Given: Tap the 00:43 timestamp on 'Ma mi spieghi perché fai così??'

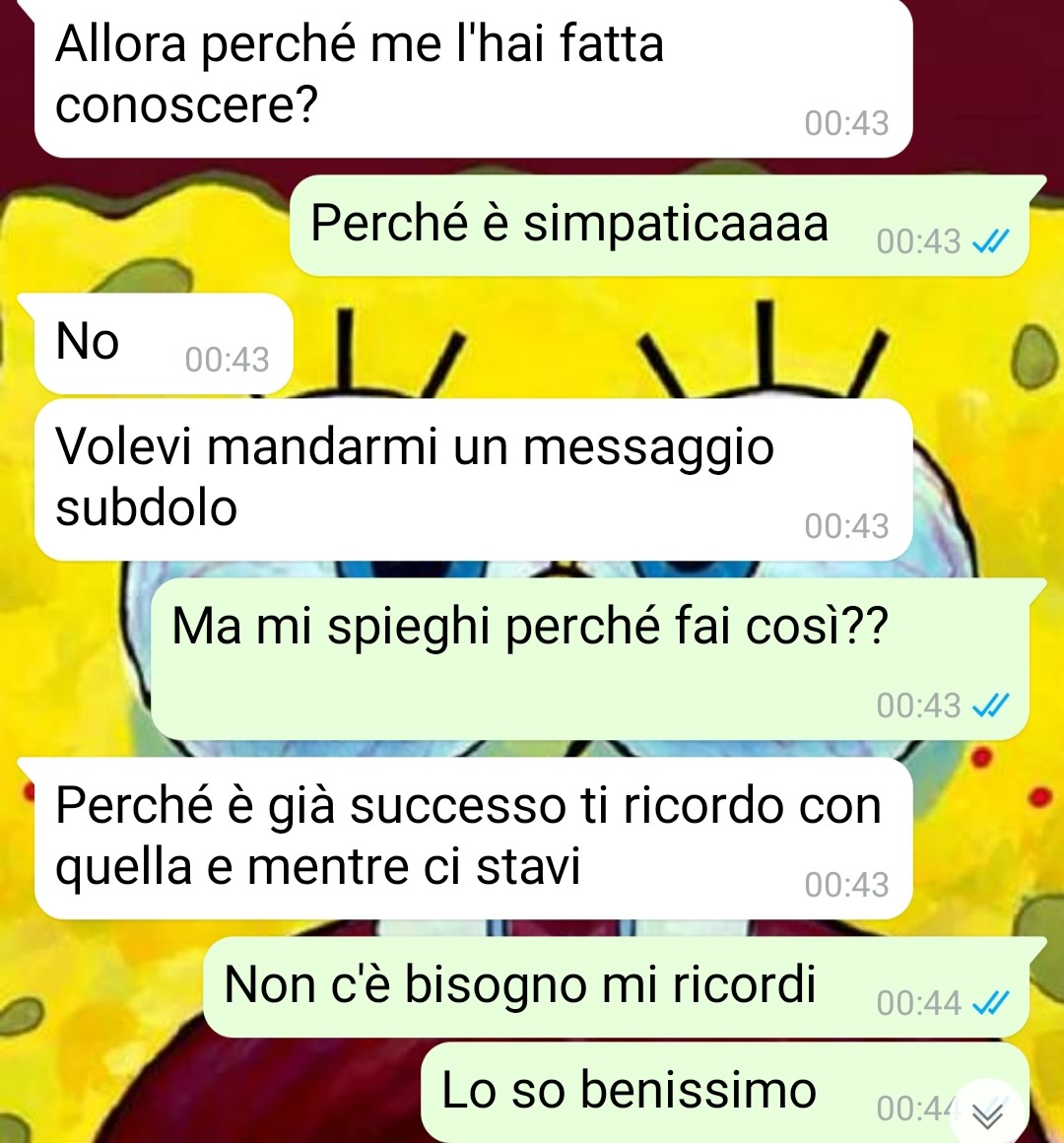Looking at the screenshot, I should (x=919, y=705).
